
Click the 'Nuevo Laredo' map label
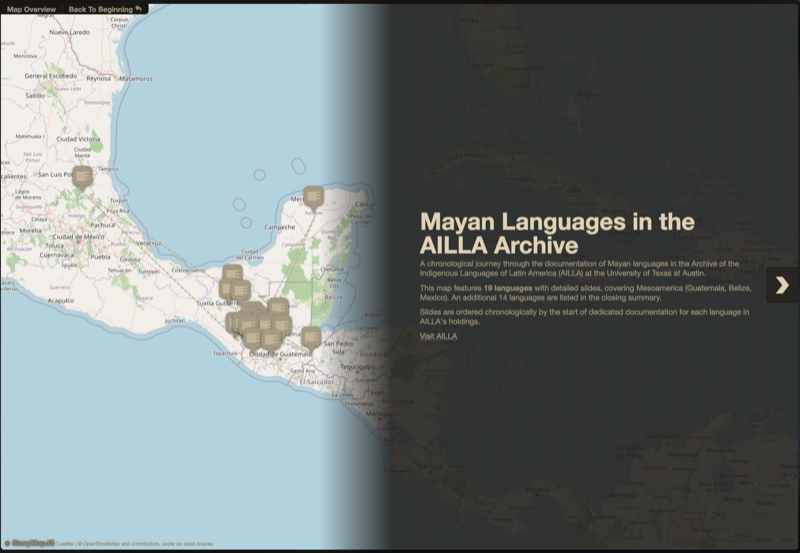69,32
